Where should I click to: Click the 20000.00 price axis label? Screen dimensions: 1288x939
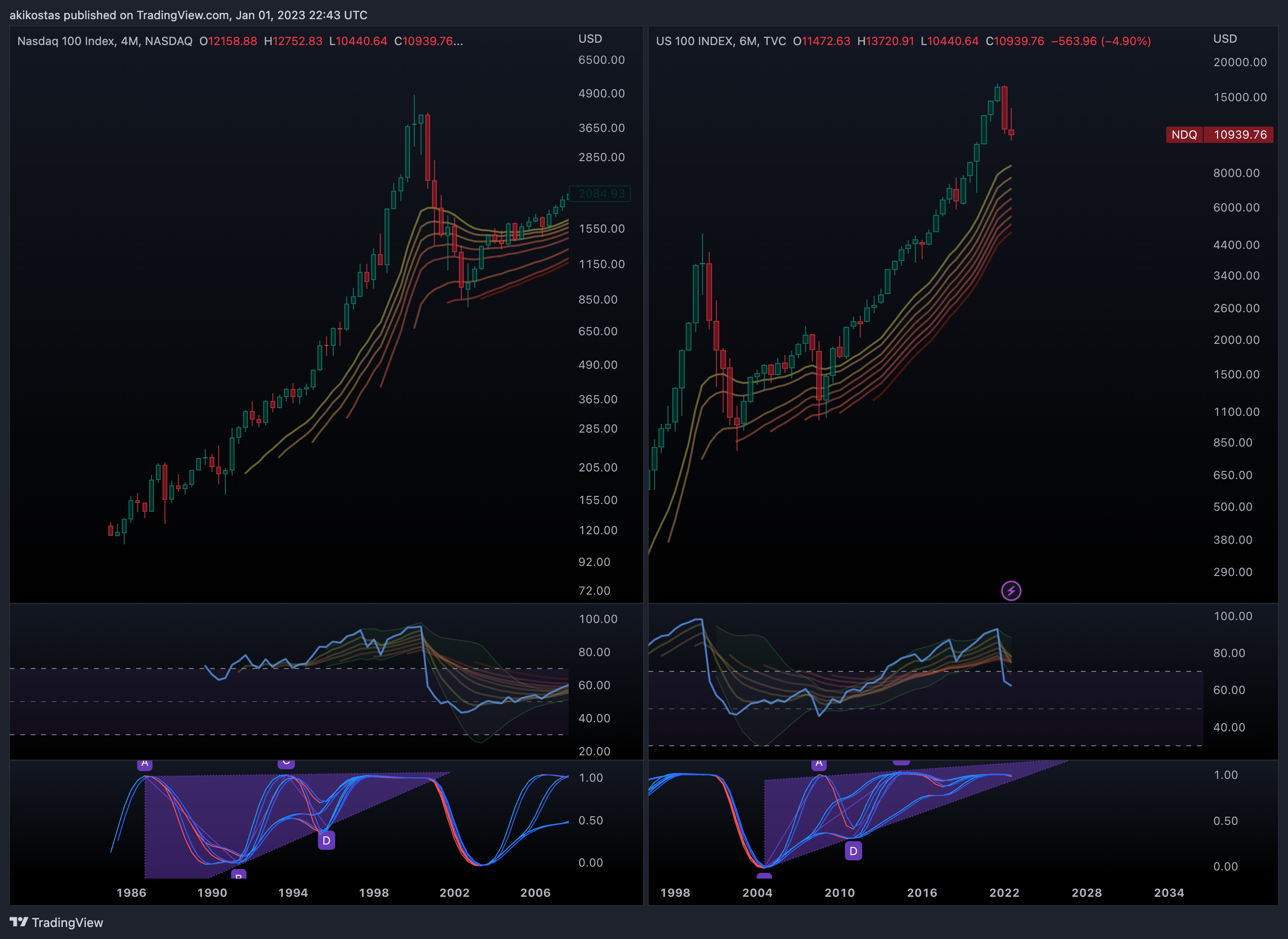(x=1240, y=62)
